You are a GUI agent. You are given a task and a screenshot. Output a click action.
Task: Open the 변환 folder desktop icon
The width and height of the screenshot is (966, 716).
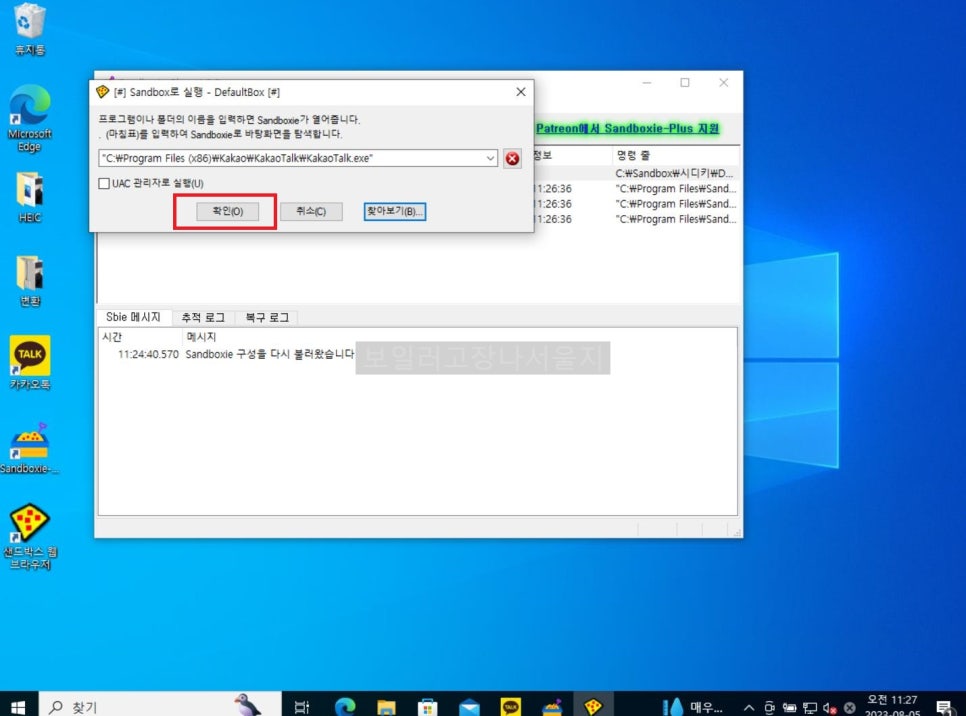click(29, 280)
